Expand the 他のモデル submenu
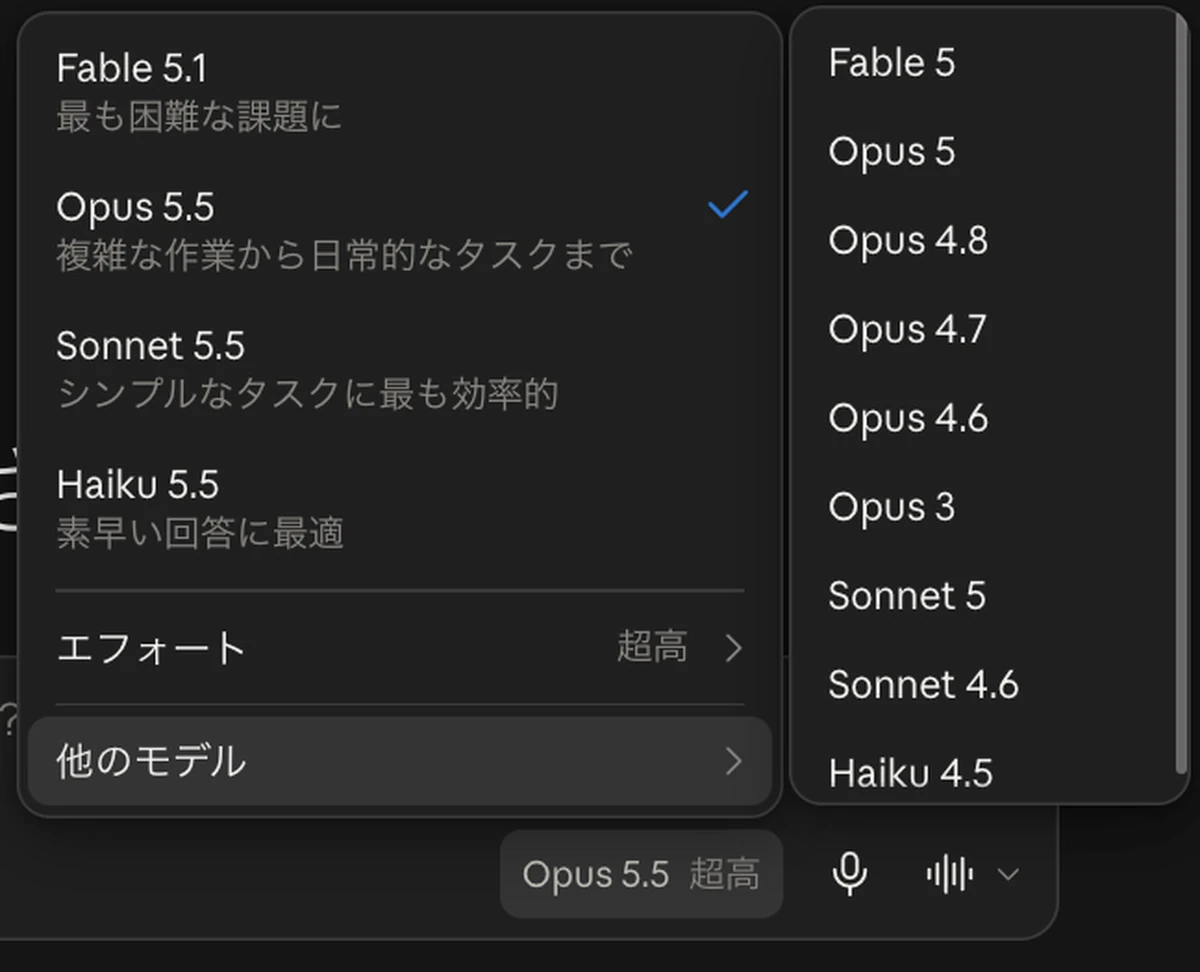The image size is (1200, 972). pos(400,761)
